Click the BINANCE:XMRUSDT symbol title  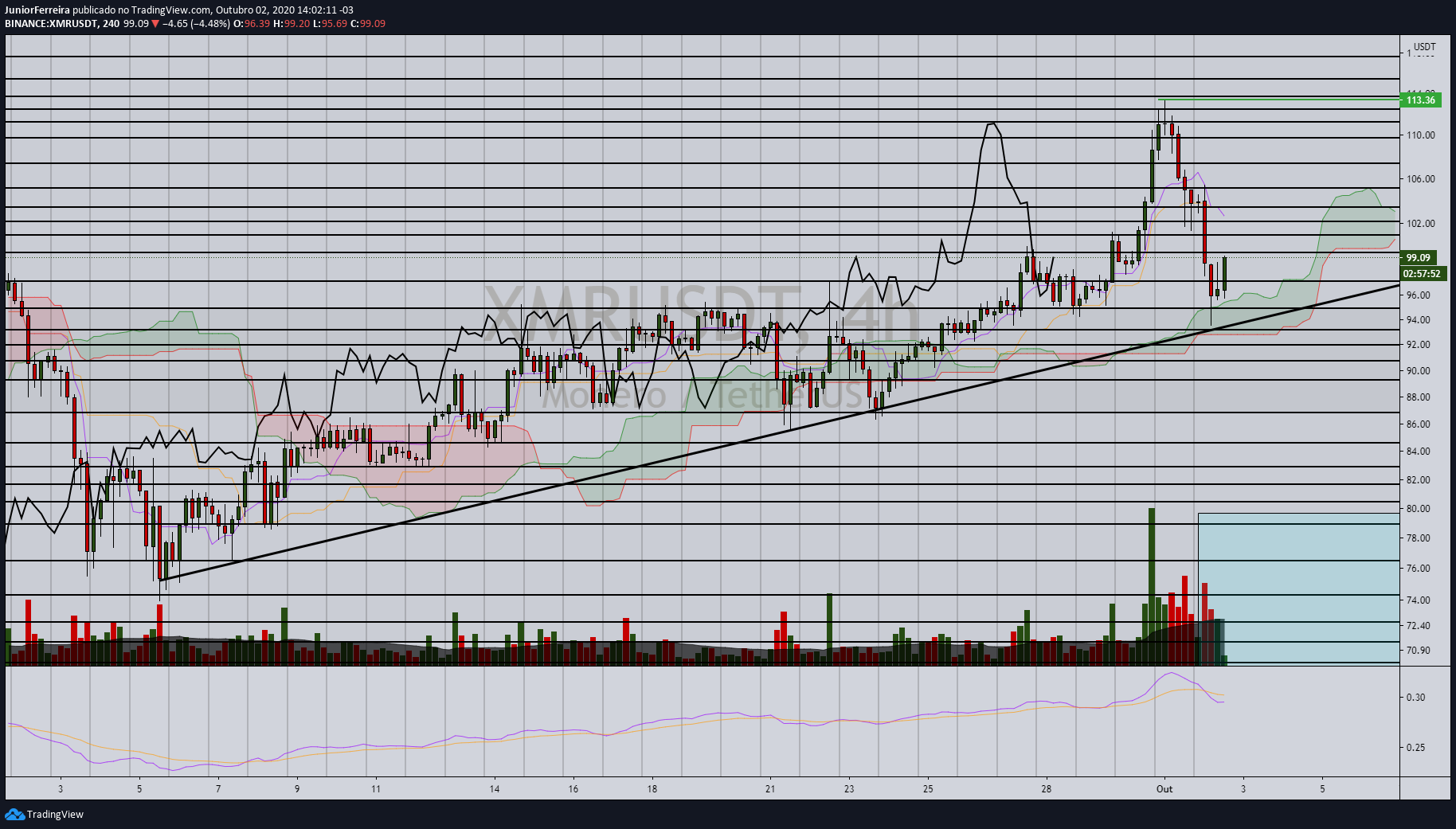(x=51, y=23)
